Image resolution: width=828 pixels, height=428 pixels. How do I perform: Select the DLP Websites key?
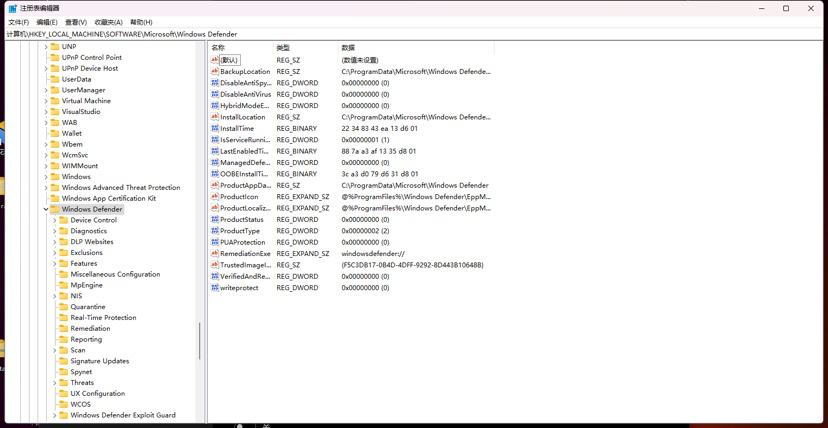click(x=92, y=242)
